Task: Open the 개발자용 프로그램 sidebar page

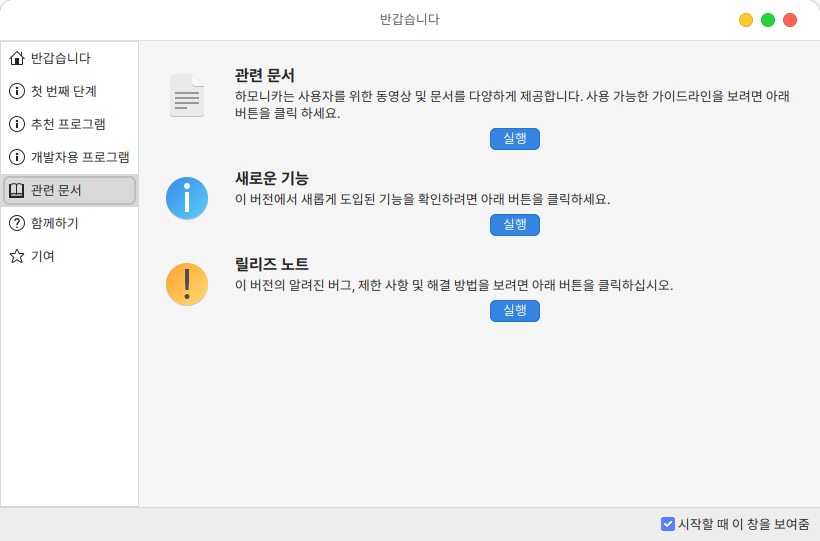Action: (x=79, y=157)
